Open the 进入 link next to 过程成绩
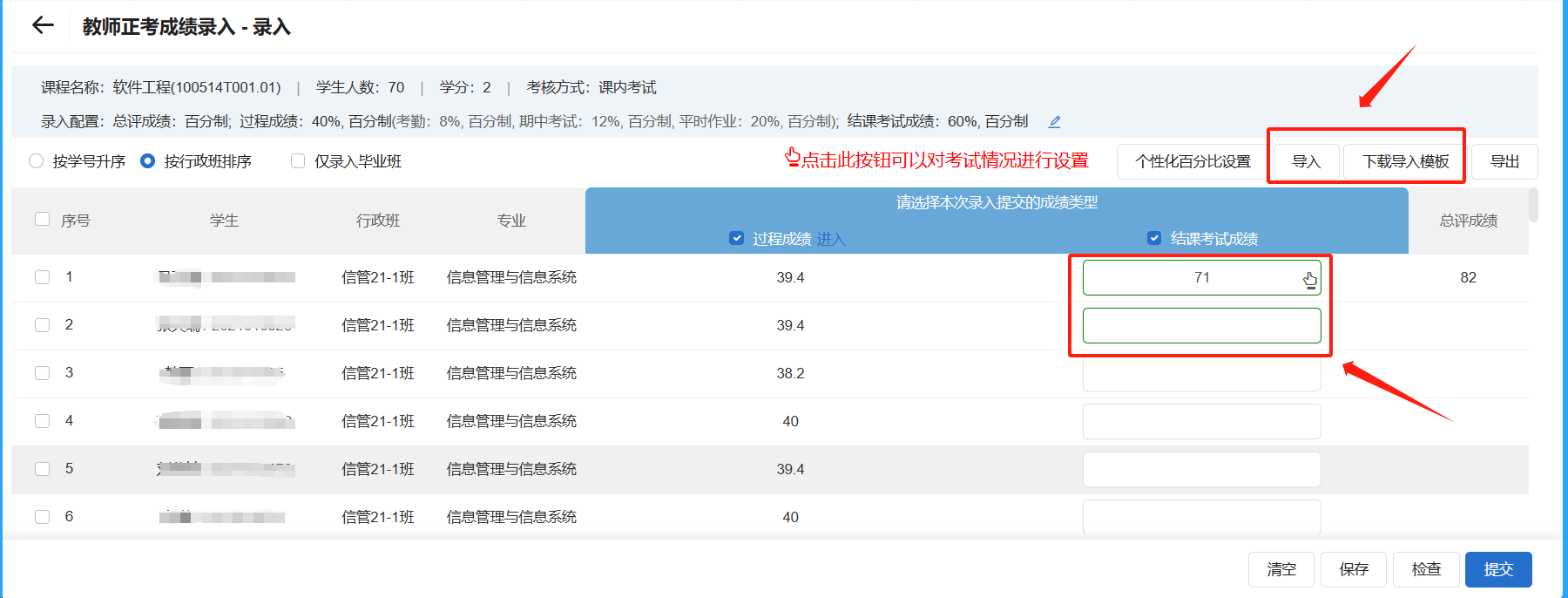 pos(830,239)
